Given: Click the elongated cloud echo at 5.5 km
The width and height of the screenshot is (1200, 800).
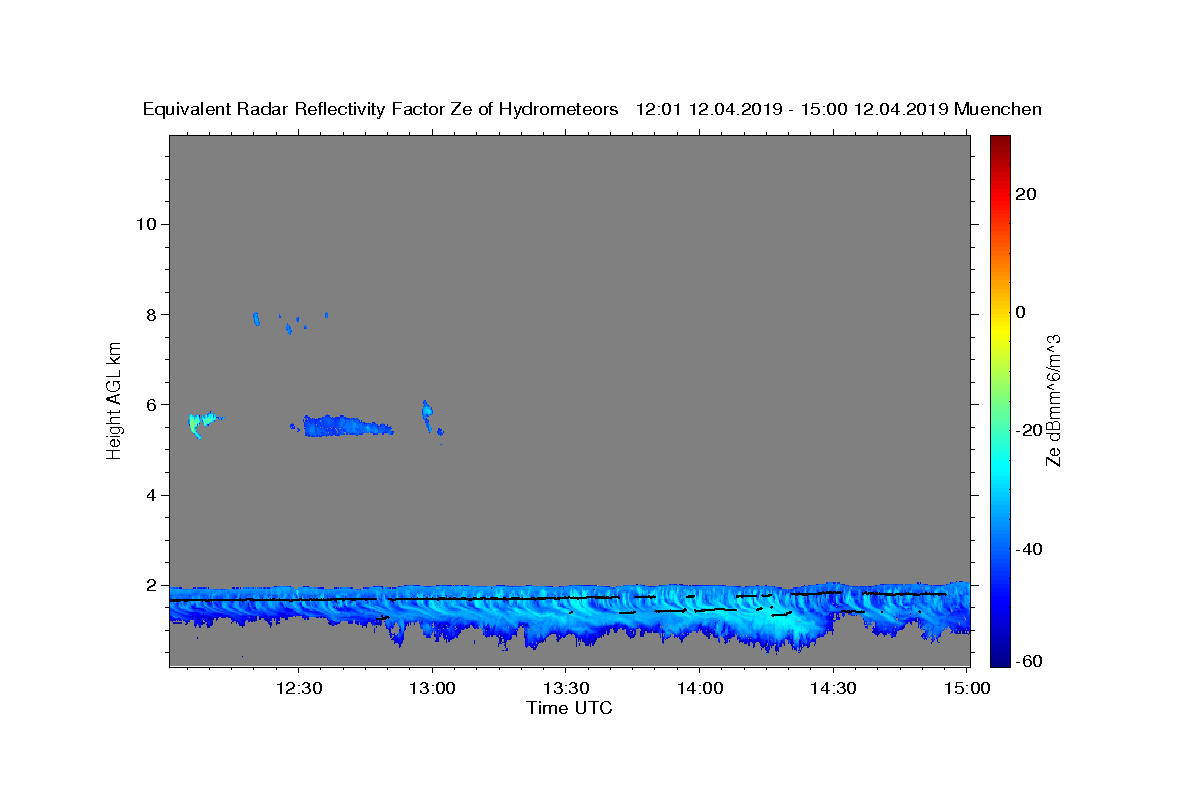Looking at the screenshot, I should [346, 426].
